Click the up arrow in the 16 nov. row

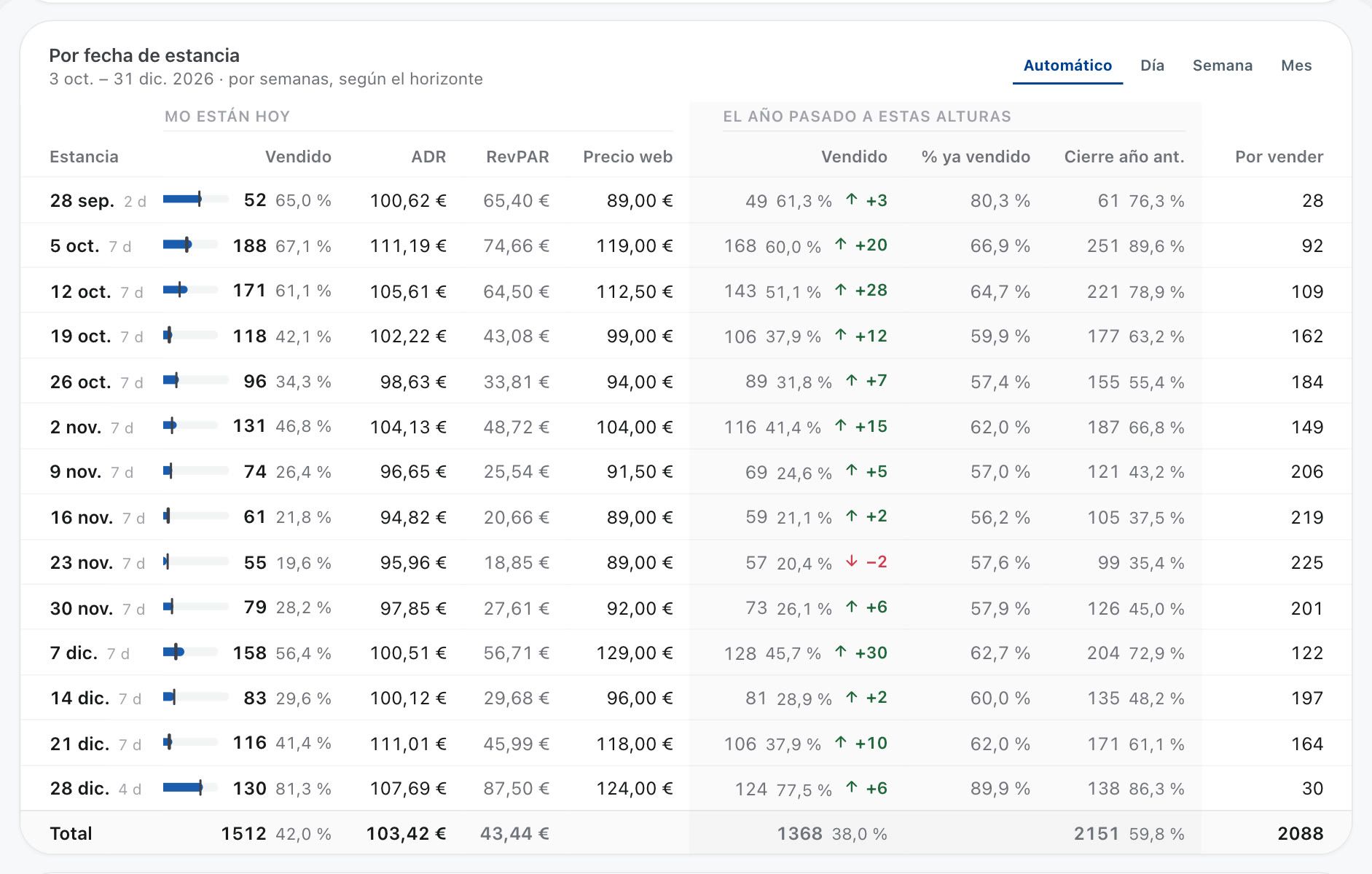coord(851,516)
